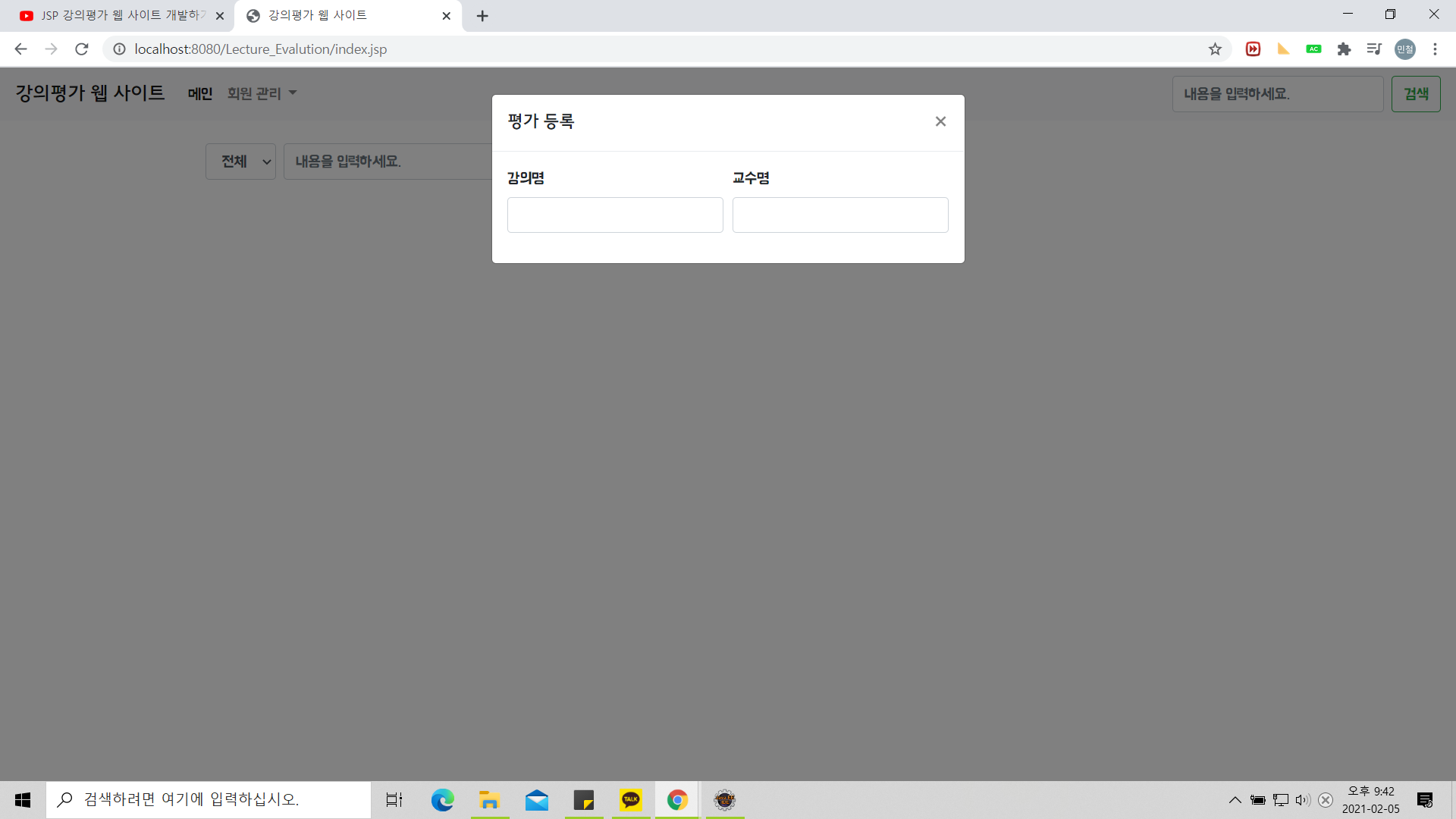Open a new browser tab
Screen dimensions: 1456x819
click(482, 16)
